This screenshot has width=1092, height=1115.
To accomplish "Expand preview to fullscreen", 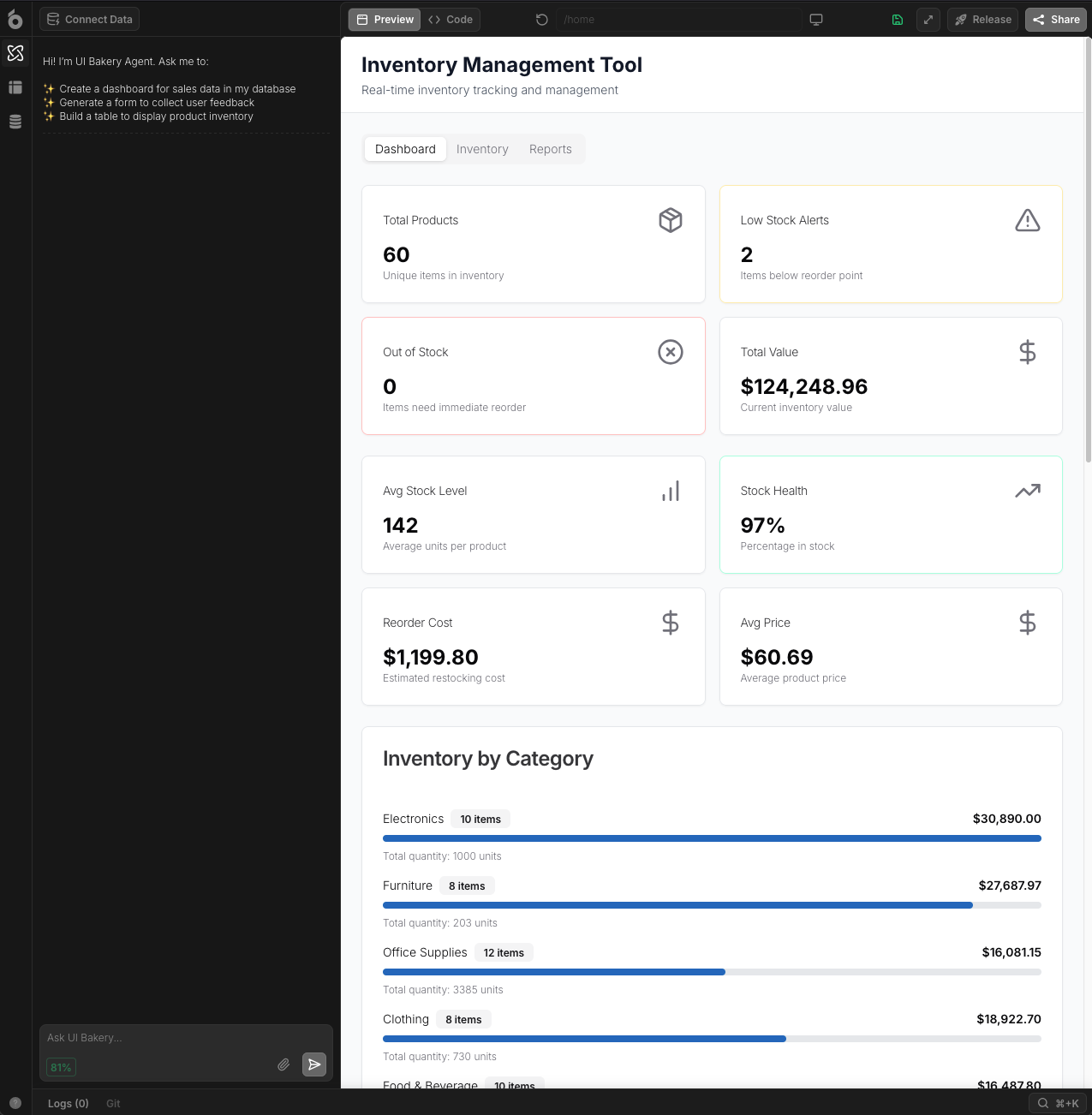I will coord(928,20).
